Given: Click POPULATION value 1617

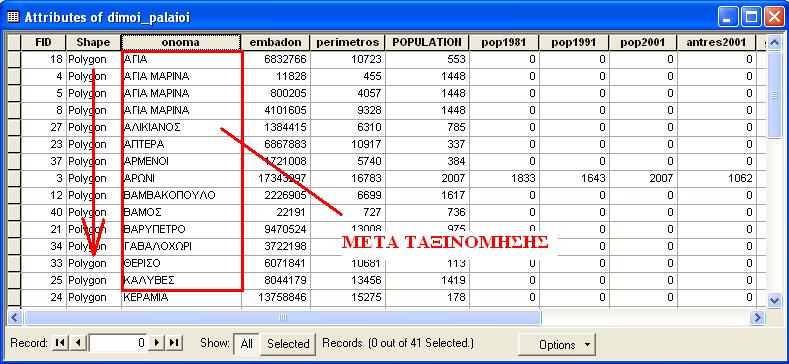Looking at the screenshot, I should coord(427,195).
